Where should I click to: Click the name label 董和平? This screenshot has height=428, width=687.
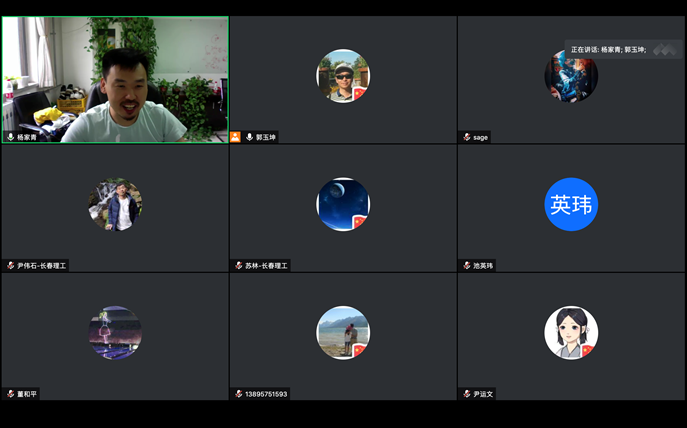point(27,394)
